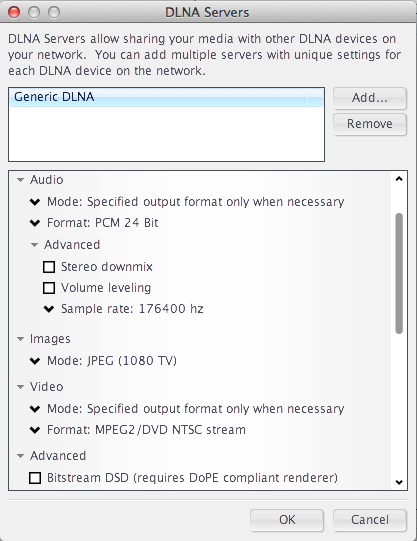Collapse the Video section
Viewport: 417px width, 541px height.
(21, 387)
